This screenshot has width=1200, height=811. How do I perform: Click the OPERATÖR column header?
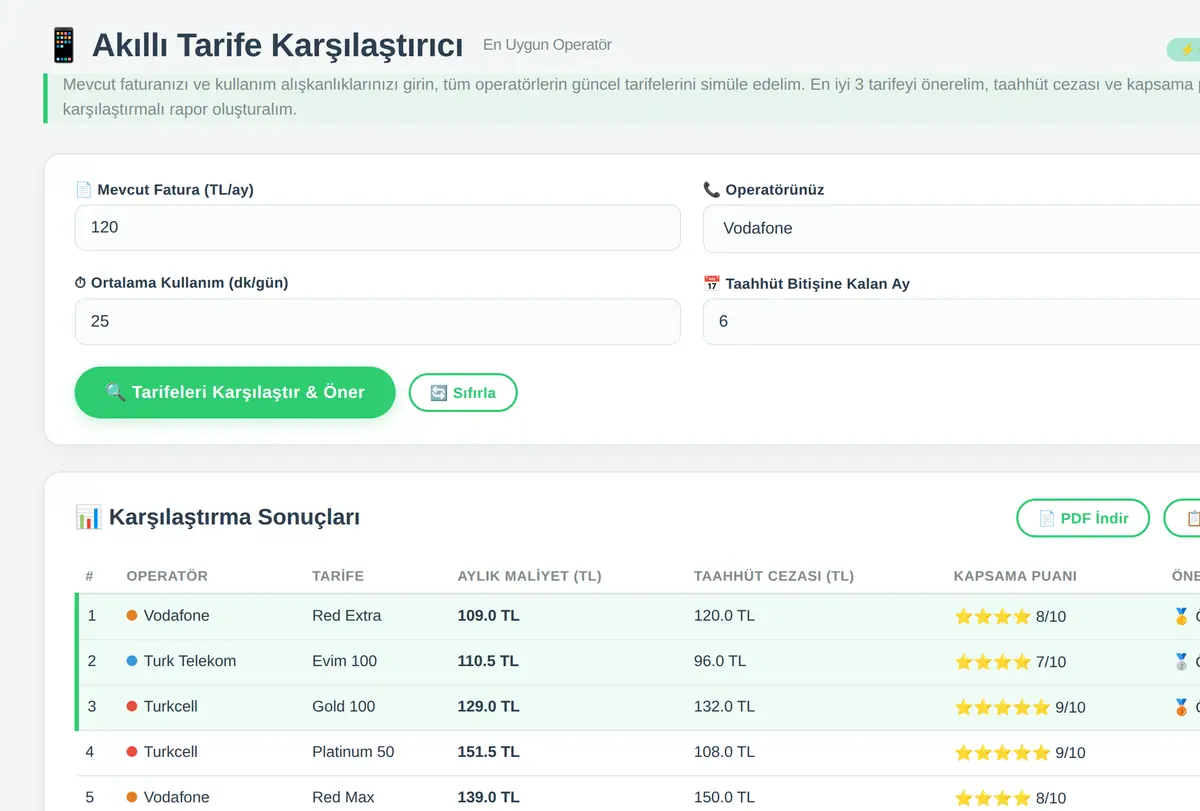click(x=167, y=576)
